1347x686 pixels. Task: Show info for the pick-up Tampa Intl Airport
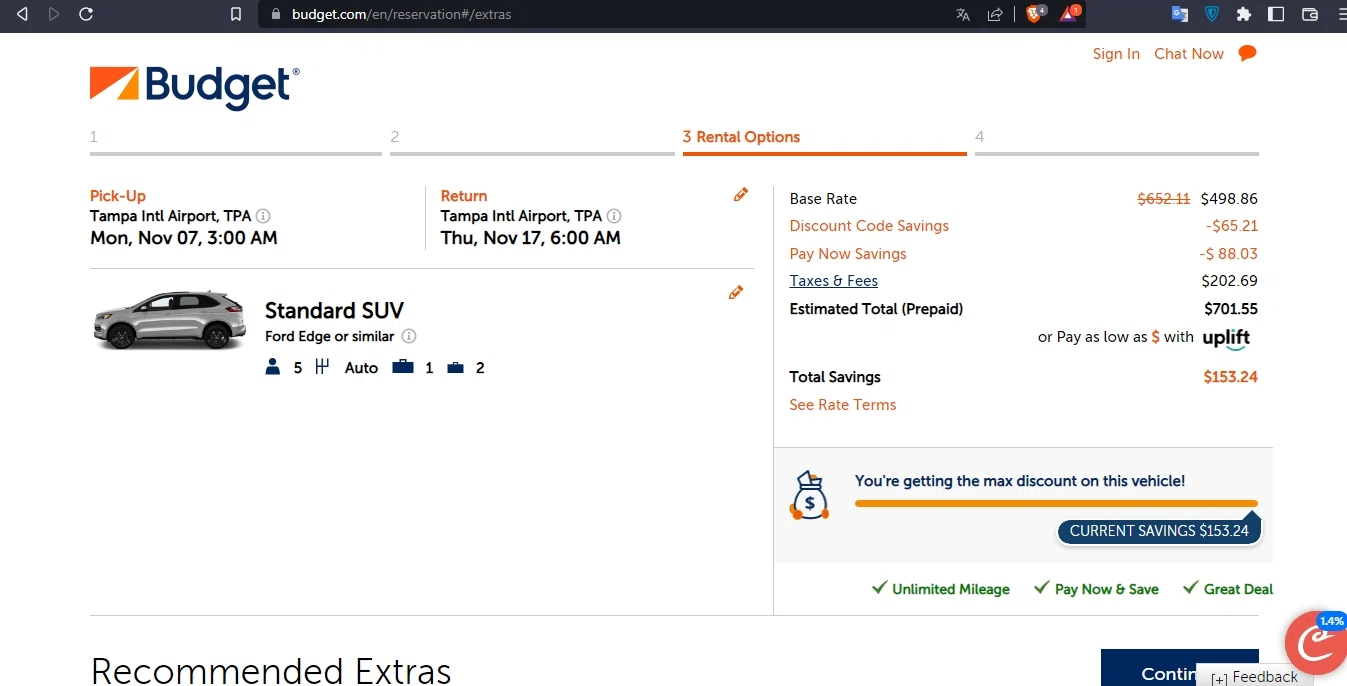pyautogui.click(x=263, y=216)
